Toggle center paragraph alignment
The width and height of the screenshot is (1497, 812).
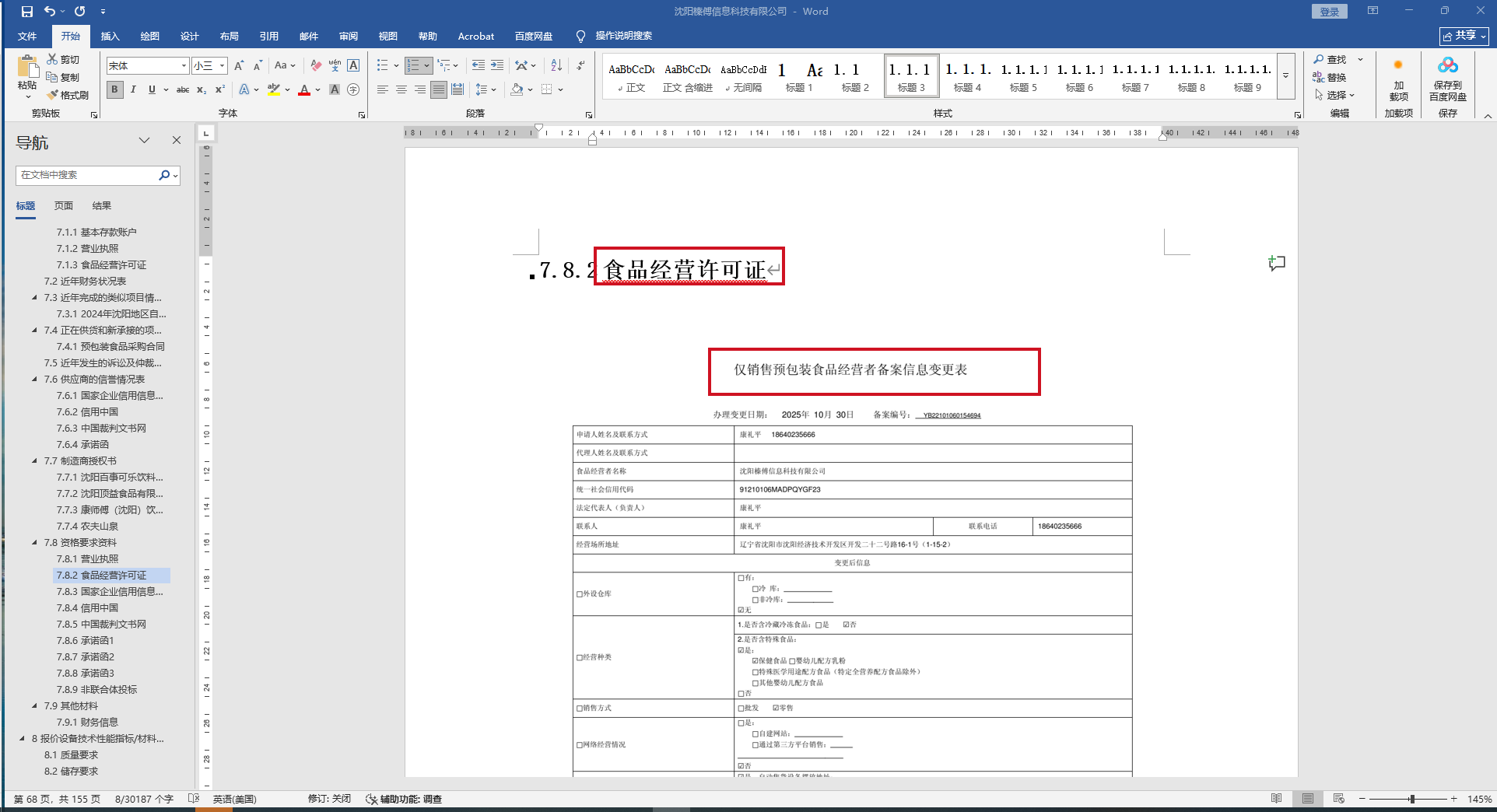coord(401,89)
